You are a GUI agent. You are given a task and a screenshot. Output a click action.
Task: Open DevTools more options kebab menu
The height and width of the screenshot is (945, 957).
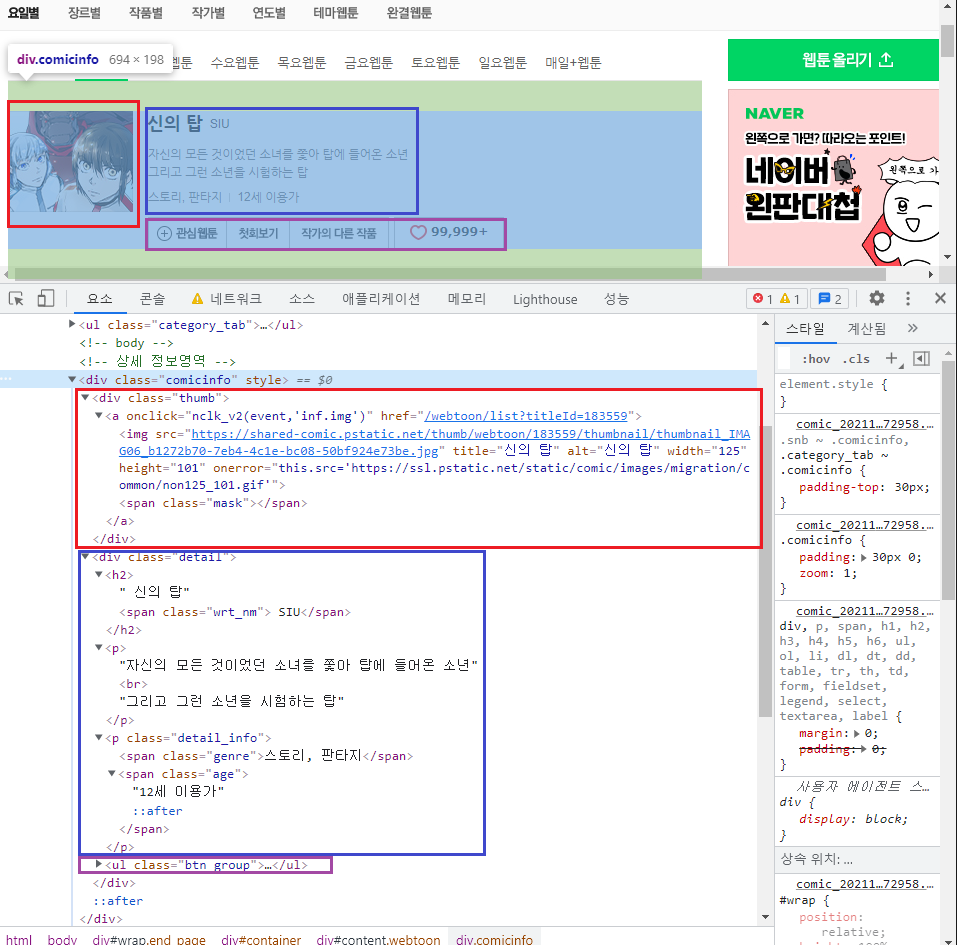click(908, 299)
